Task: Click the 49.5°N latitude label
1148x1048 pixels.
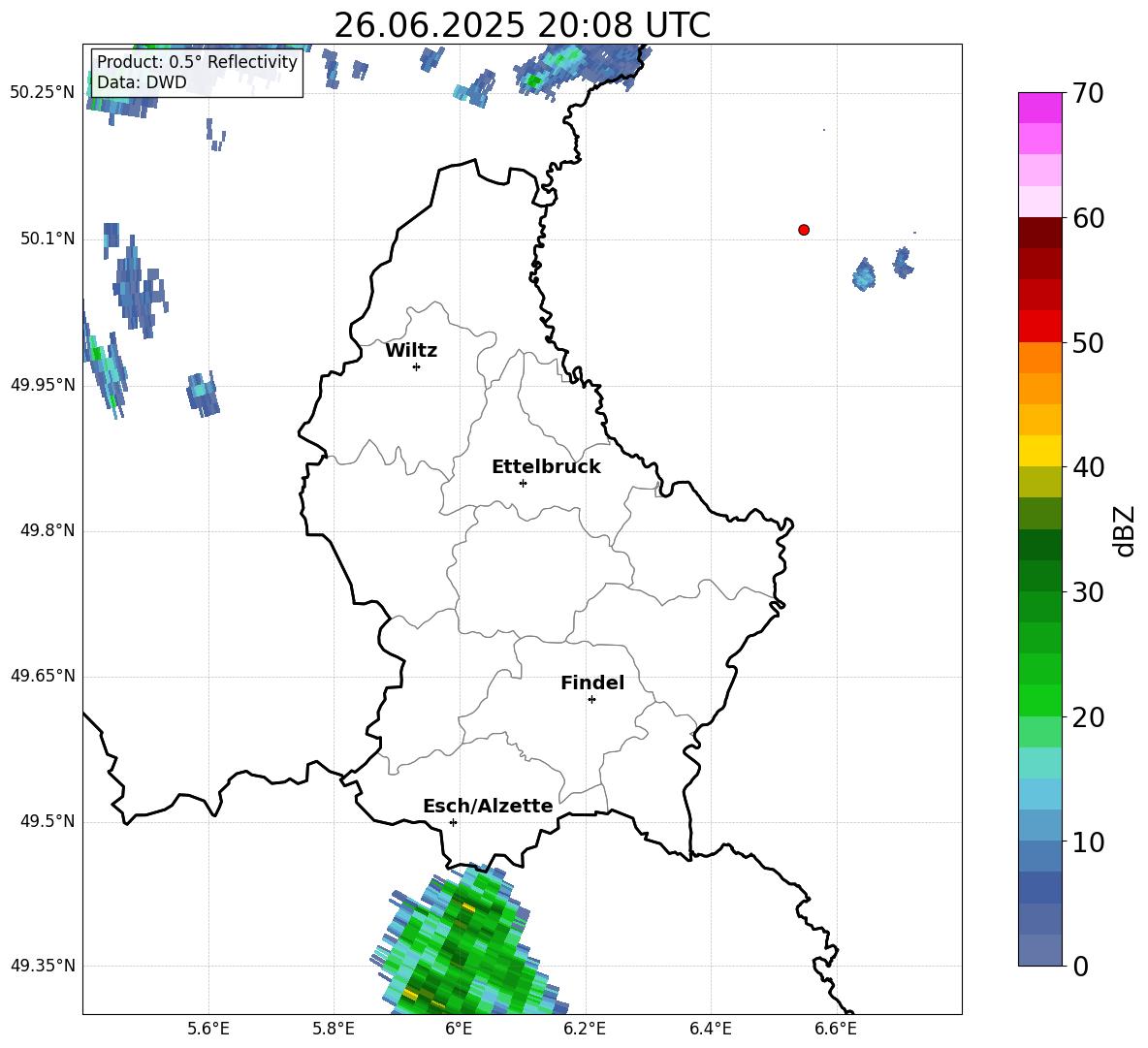Action: click(48, 822)
